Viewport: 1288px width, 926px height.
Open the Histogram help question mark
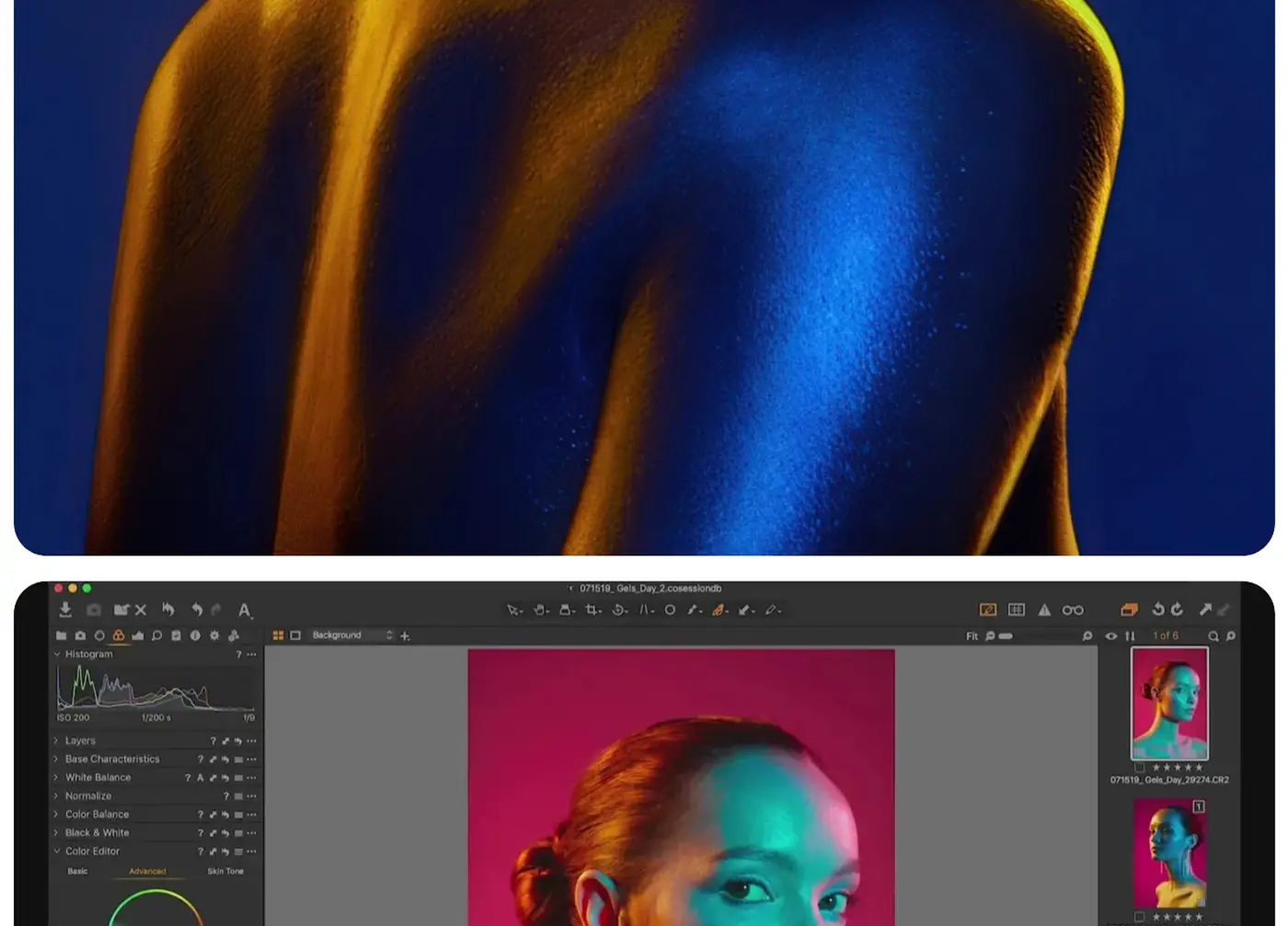(x=238, y=655)
